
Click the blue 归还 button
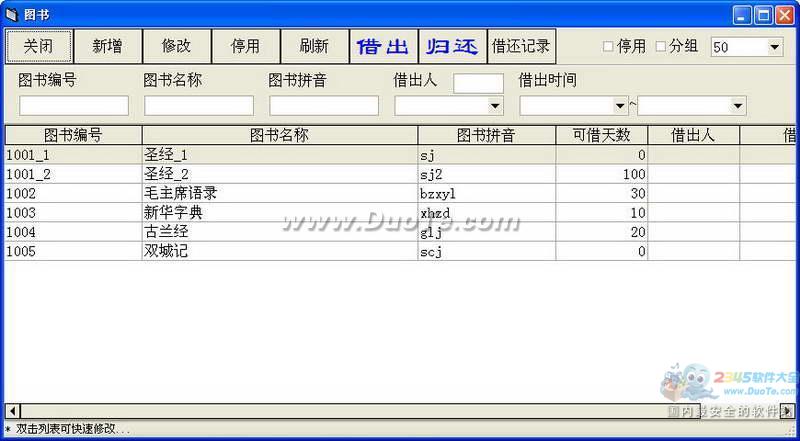[x=452, y=46]
